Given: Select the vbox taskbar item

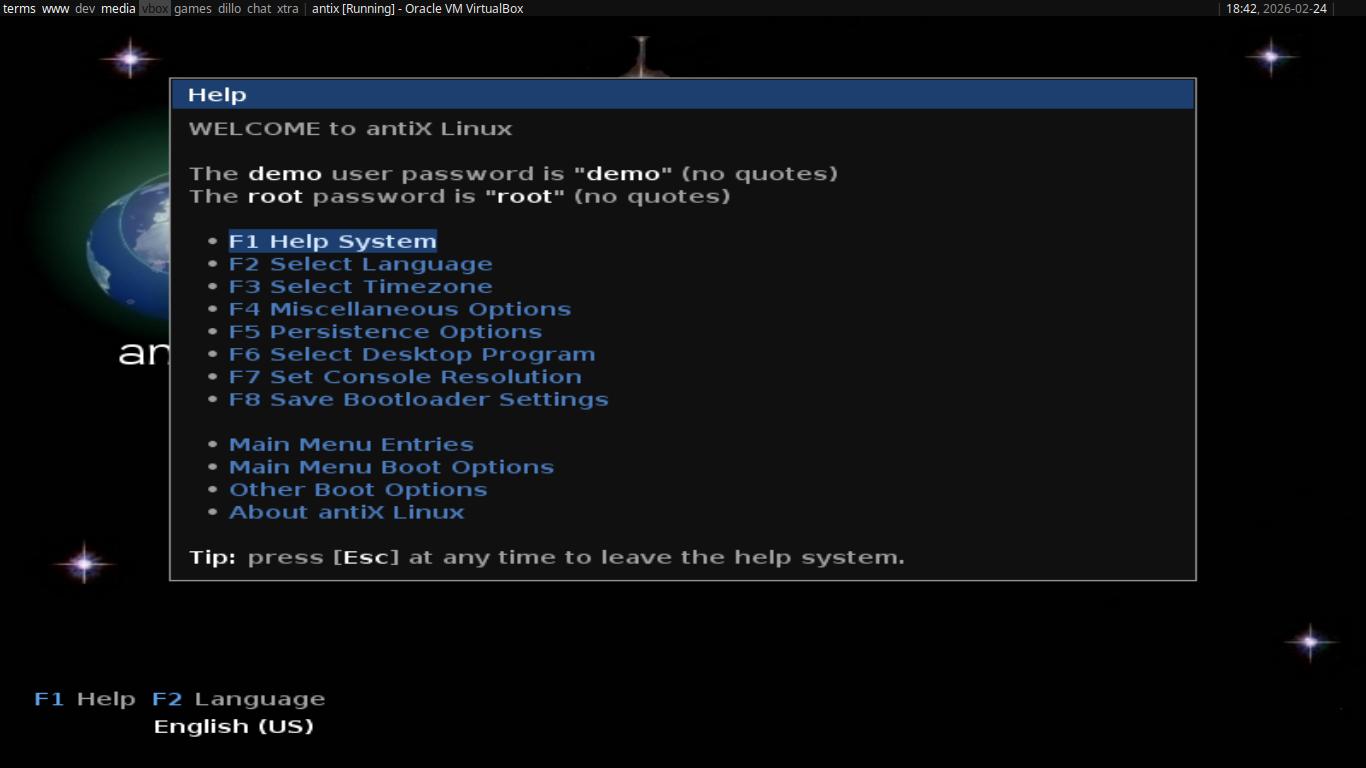Looking at the screenshot, I should [154, 8].
